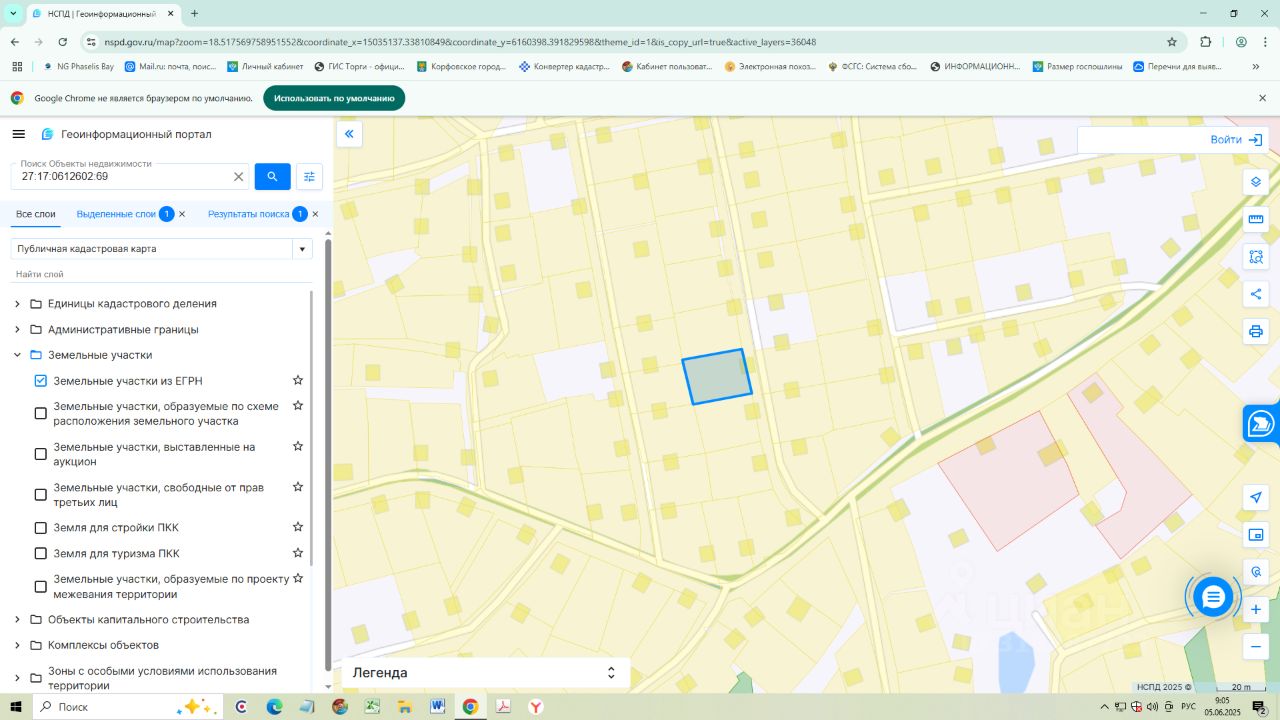Image resolution: width=1280 pixels, height=720 pixels.
Task: Select the ruler measurement tool
Action: pyautogui.click(x=1256, y=219)
